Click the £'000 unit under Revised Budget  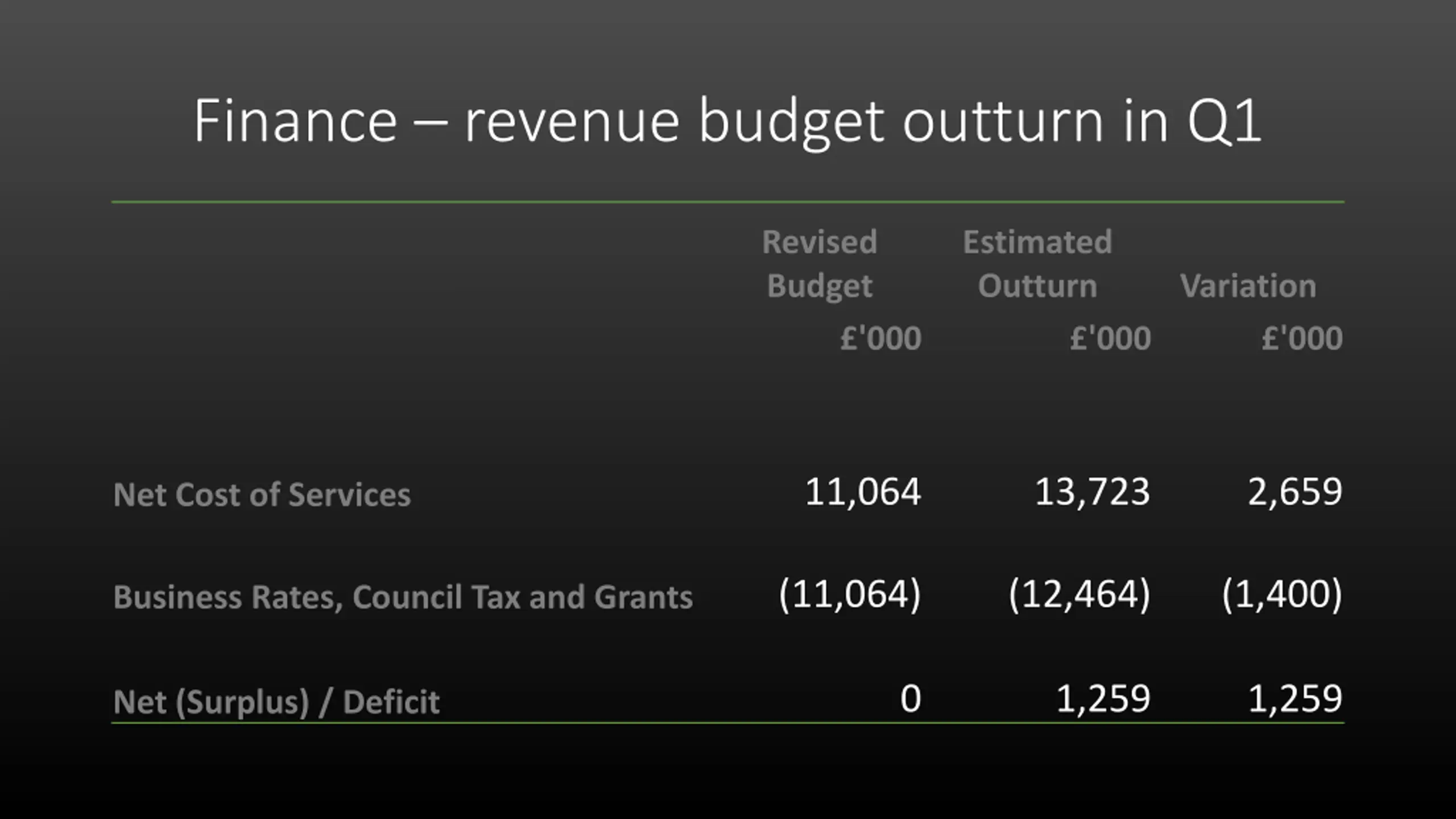tap(880, 338)
